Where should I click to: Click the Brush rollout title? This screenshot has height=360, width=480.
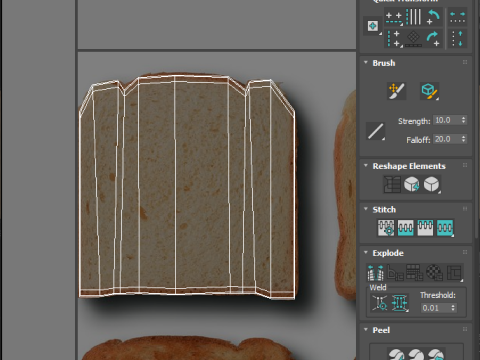pyautogui.click(x=384, y=63)
